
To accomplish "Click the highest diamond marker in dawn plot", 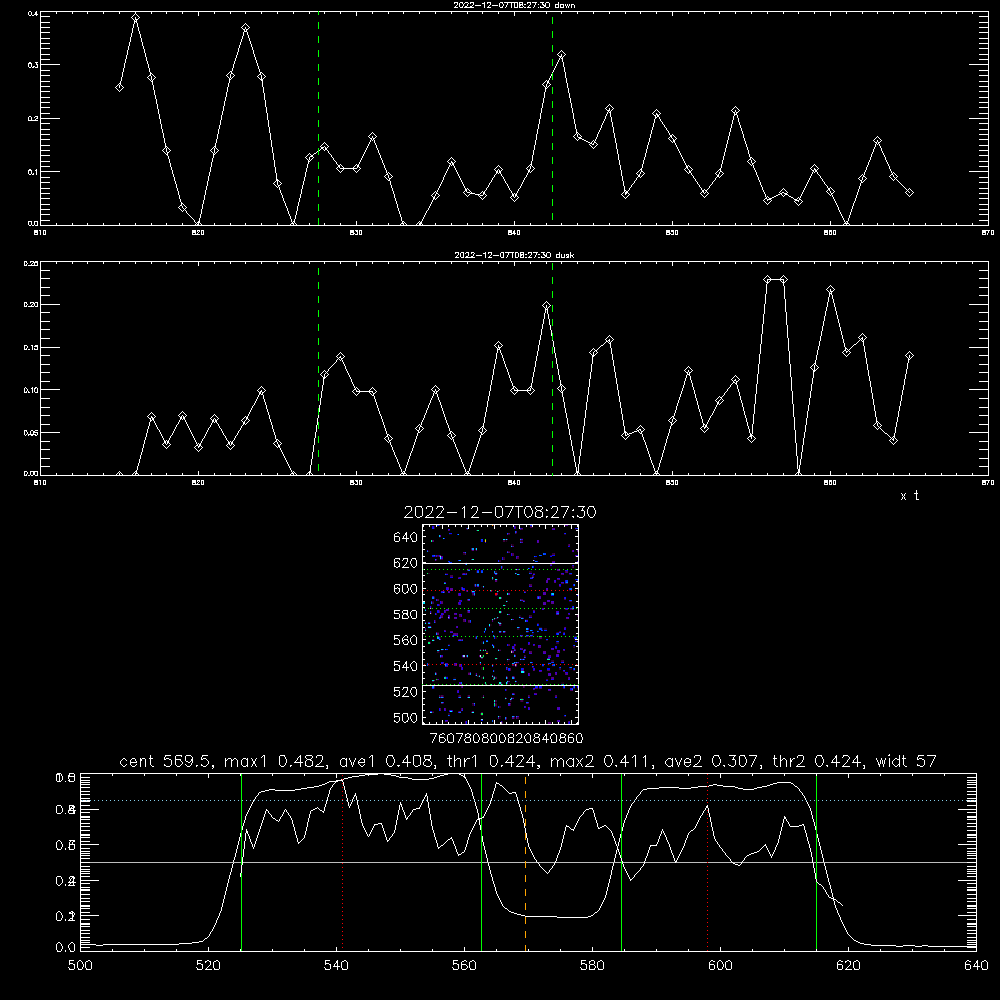I will (x=135, y=18).
